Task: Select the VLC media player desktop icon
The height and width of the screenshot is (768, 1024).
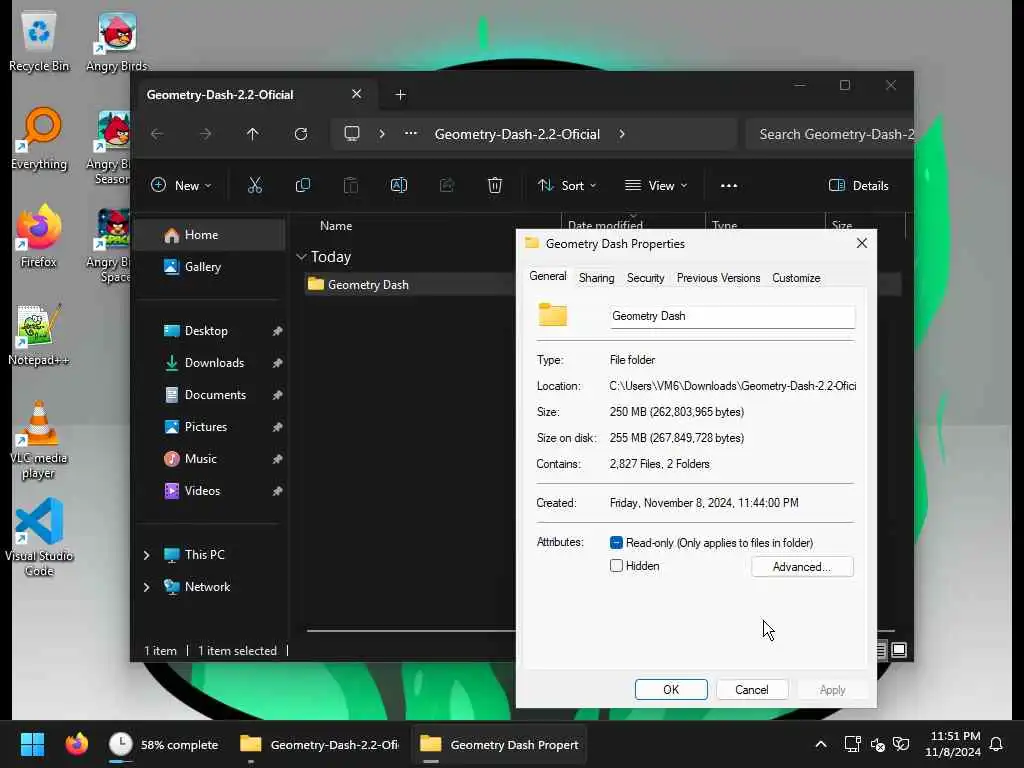Action: pos(39,440)
